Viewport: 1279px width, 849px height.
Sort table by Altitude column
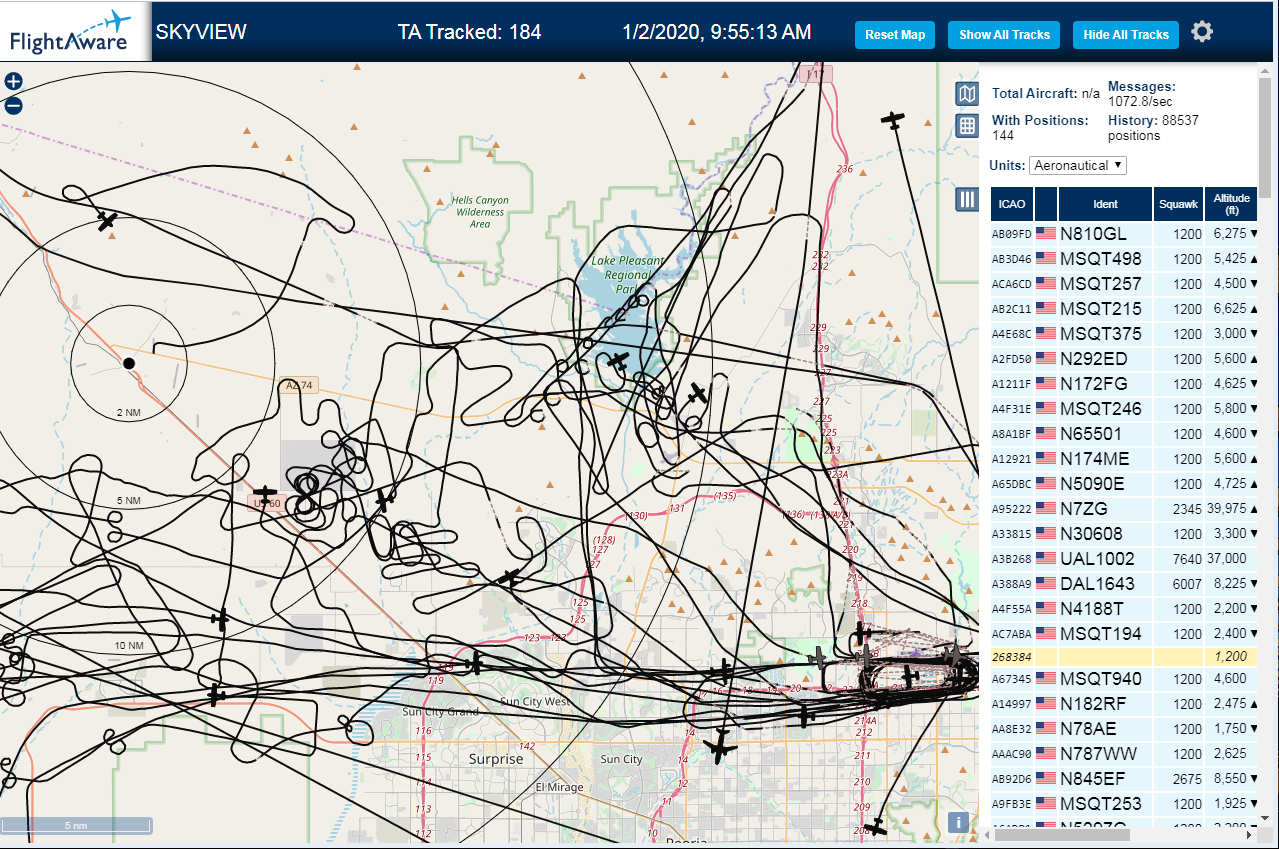click(x=1232, y=204)
